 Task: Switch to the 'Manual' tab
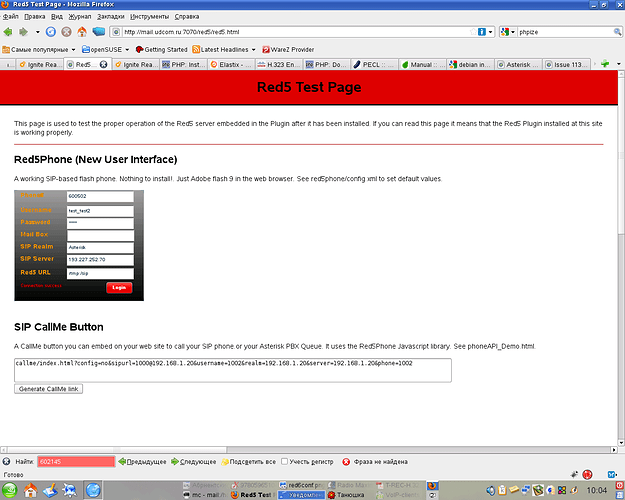point(423,65)
